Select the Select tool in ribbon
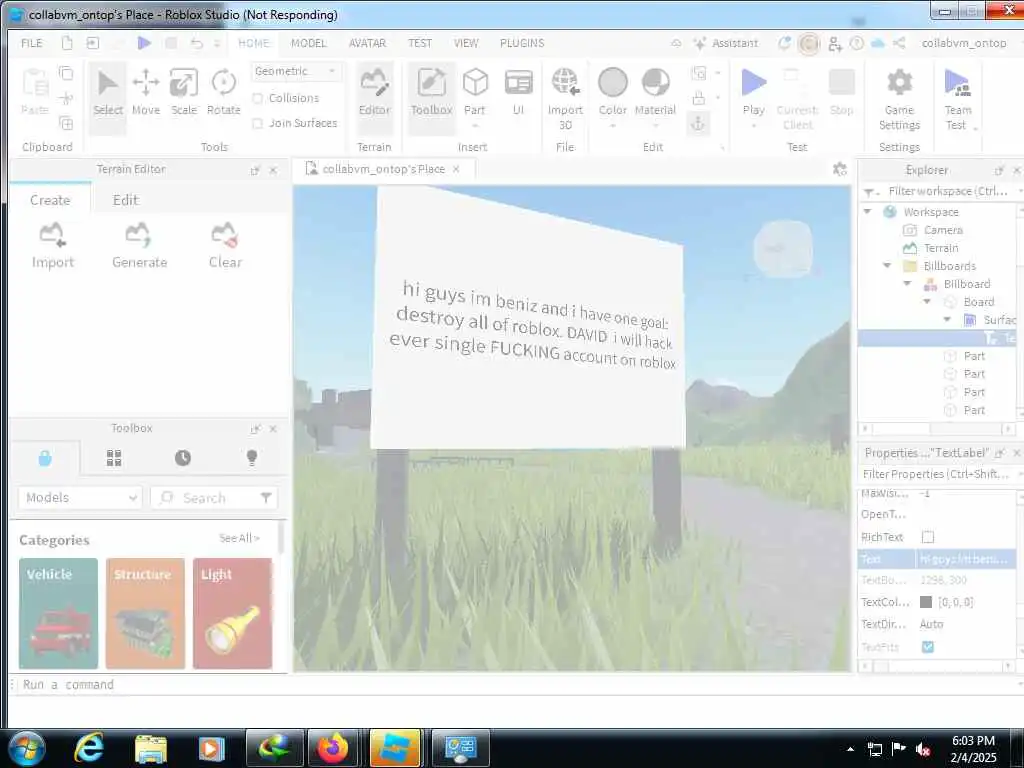Image resolution: width=1024 pixels, height=768 pixels. (108, 97)
